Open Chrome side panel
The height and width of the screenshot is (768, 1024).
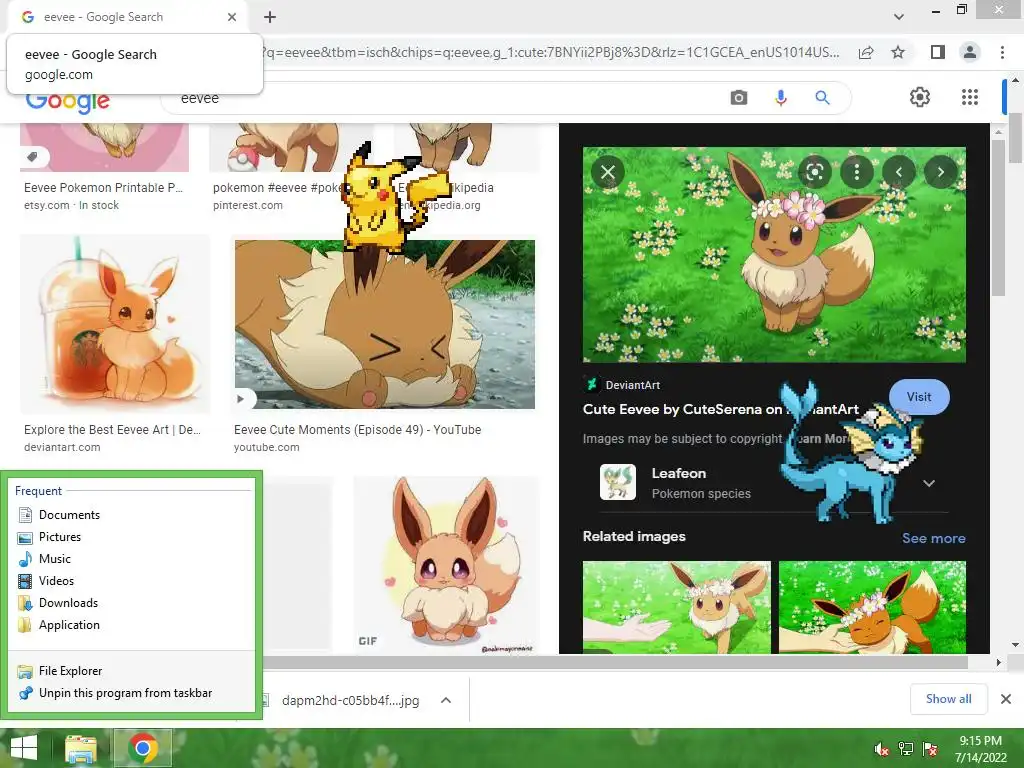click(937, 52)
